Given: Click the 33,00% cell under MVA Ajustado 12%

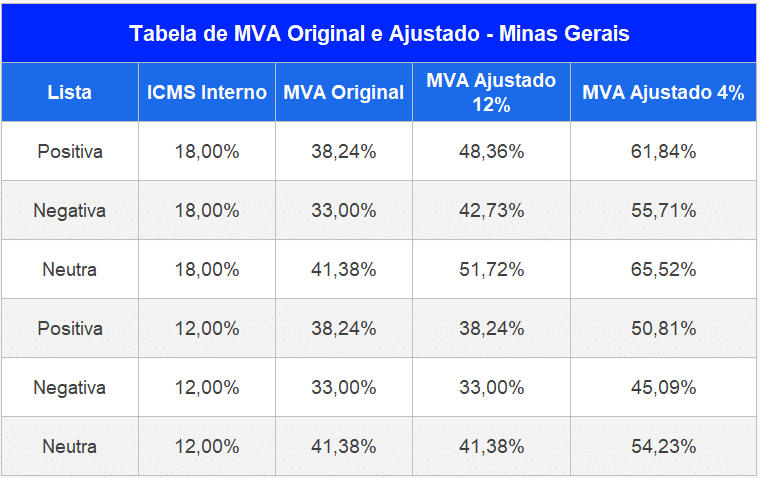Looking at the screenshot, I should point(491,387).
